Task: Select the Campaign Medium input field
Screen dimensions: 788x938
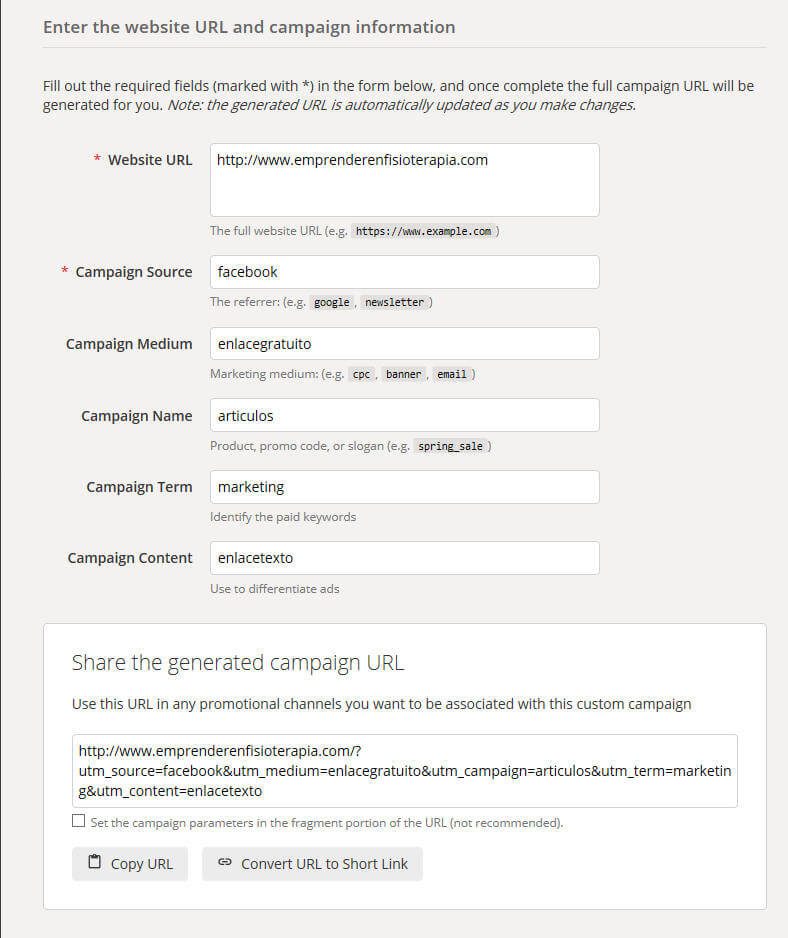Action: pyautogui.click(x=404, y=344)
